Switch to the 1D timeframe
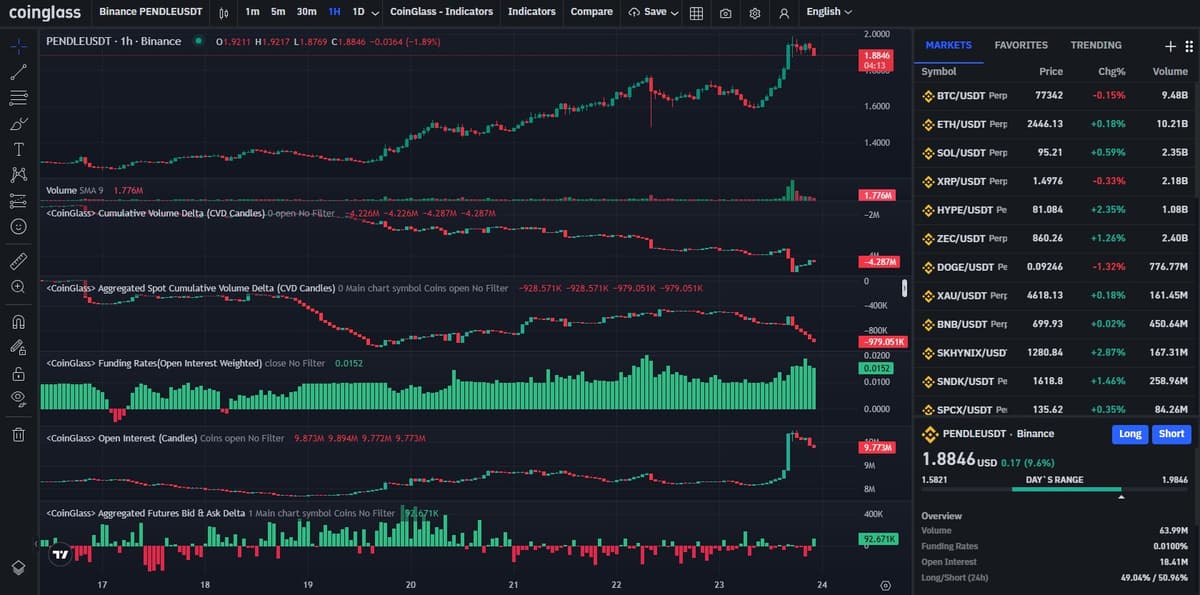The width and height of the screenshot is (1200, 595). pyautogui.click(x=358, y=12)
